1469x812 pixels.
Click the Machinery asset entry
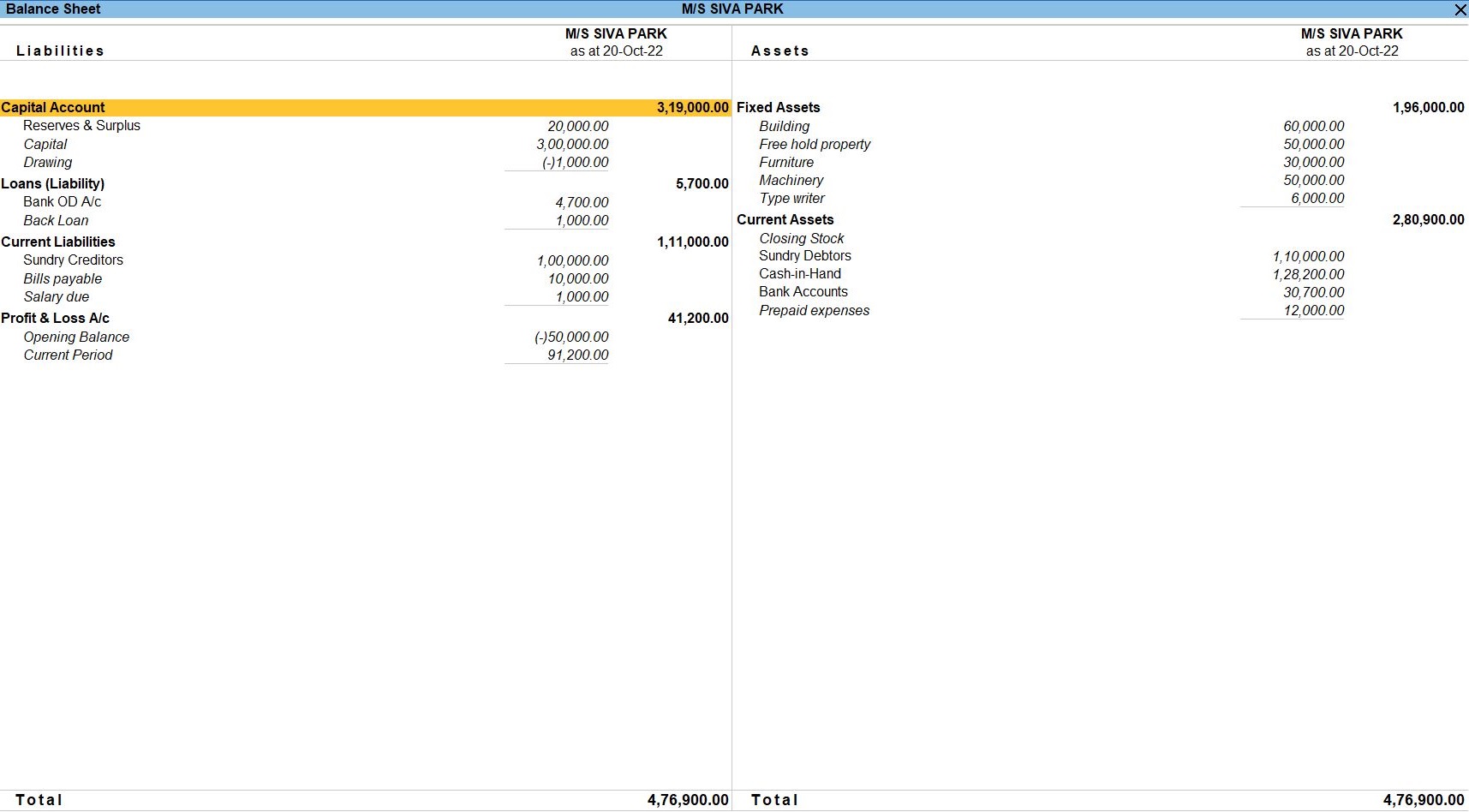click(x=791, y=181)
